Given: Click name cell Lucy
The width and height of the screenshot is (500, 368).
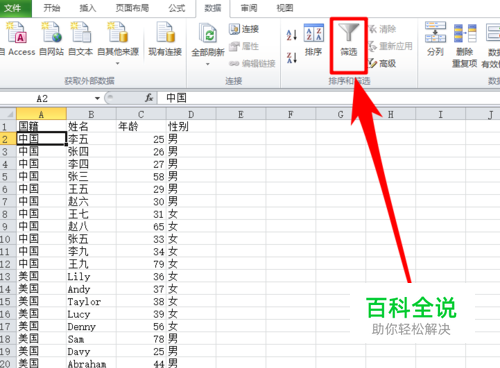Looking at the screenshot, I should pos(91,314).
